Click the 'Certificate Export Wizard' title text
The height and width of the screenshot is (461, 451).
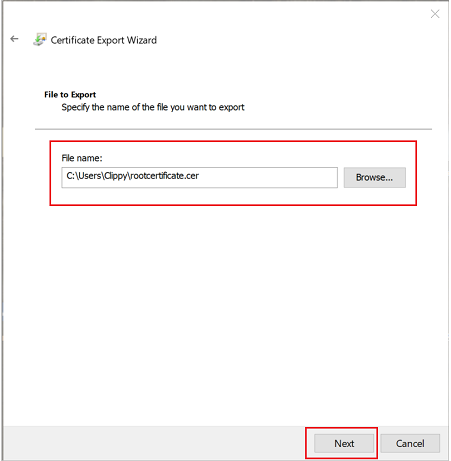103,40
